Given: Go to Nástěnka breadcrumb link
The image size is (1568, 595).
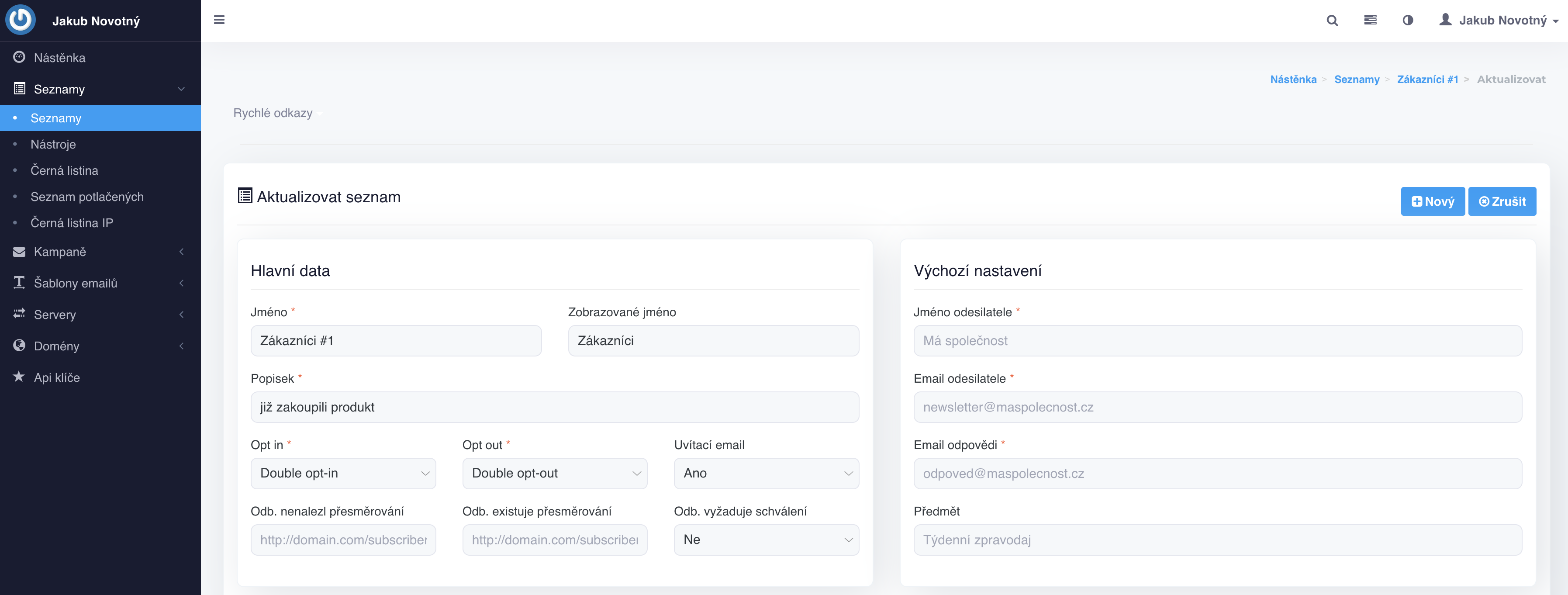Looking at the screenshot, I should (x=1293, y=79).
